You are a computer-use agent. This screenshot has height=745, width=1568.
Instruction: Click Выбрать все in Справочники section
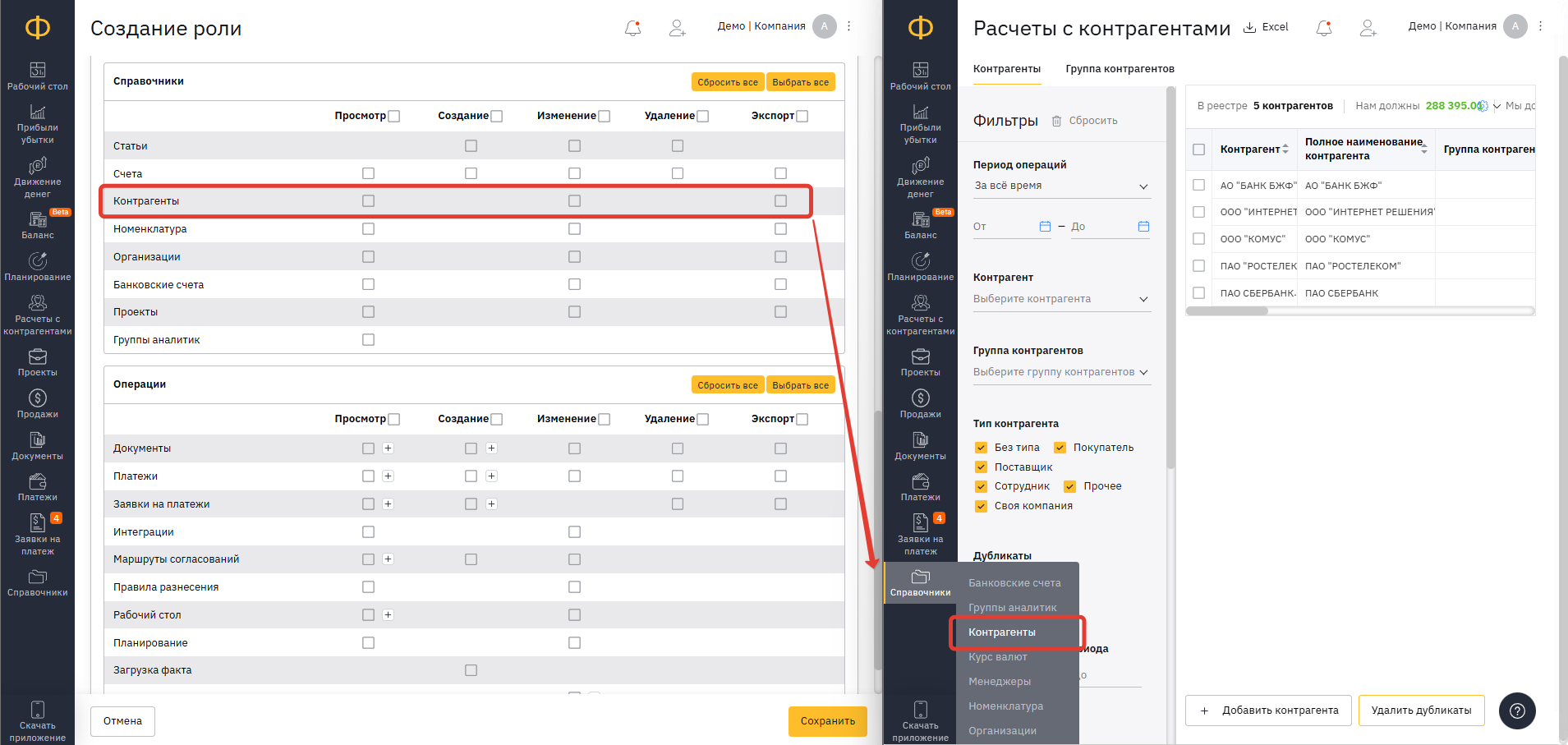click(x=800, y=82)
